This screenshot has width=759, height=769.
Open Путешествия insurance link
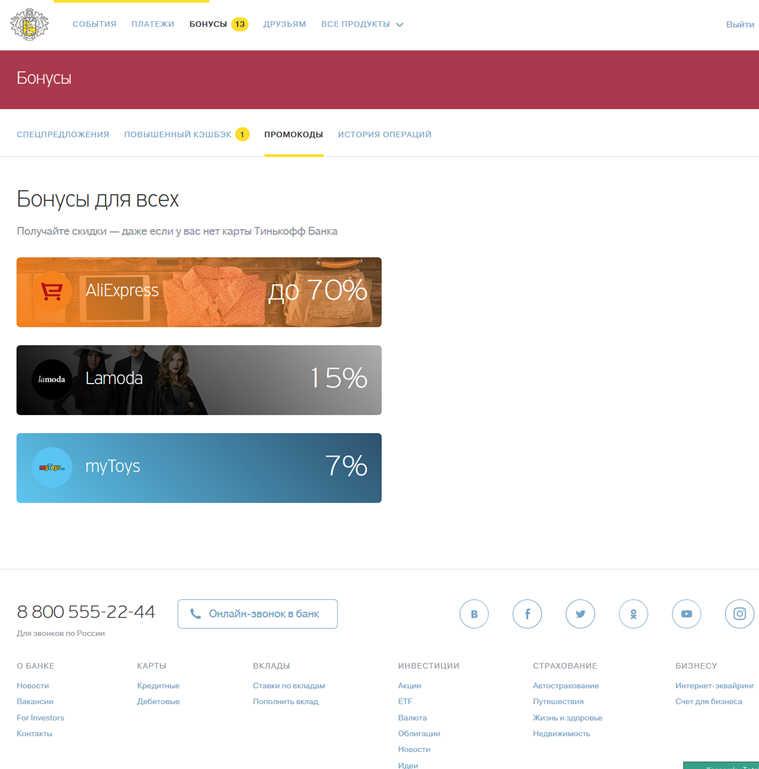tap(558, 701)
